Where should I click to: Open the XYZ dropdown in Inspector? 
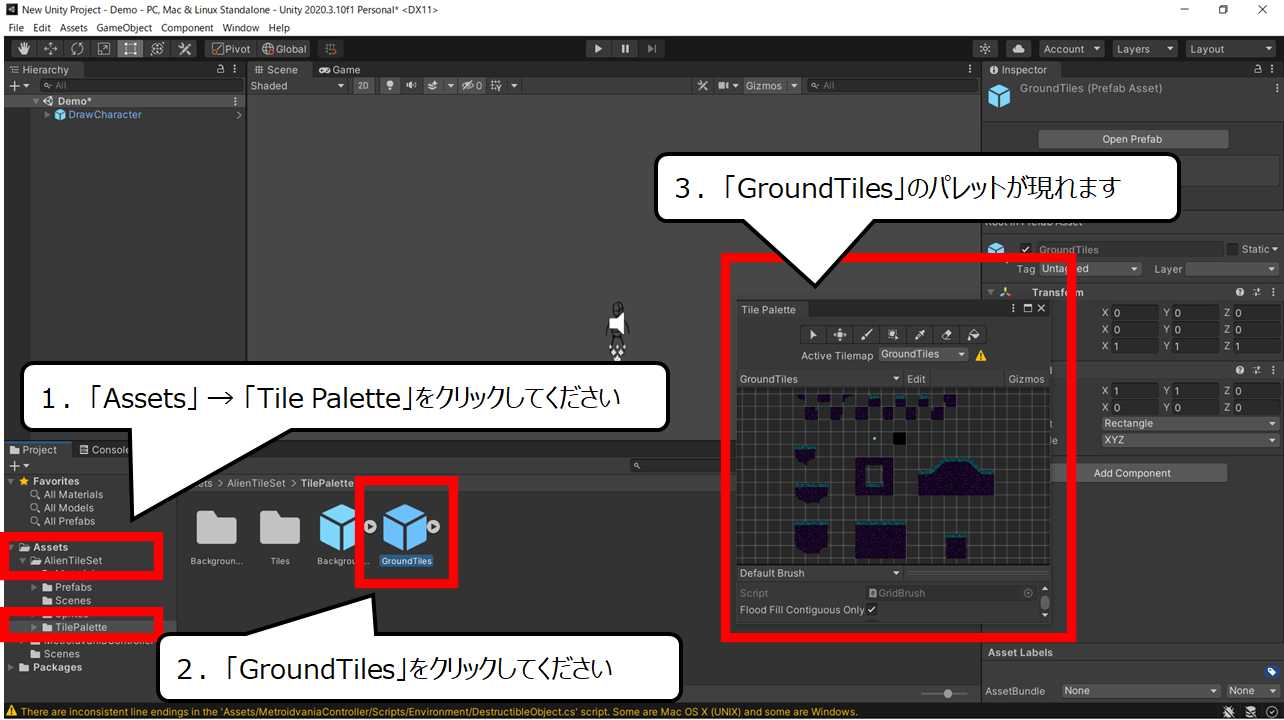1189,440
